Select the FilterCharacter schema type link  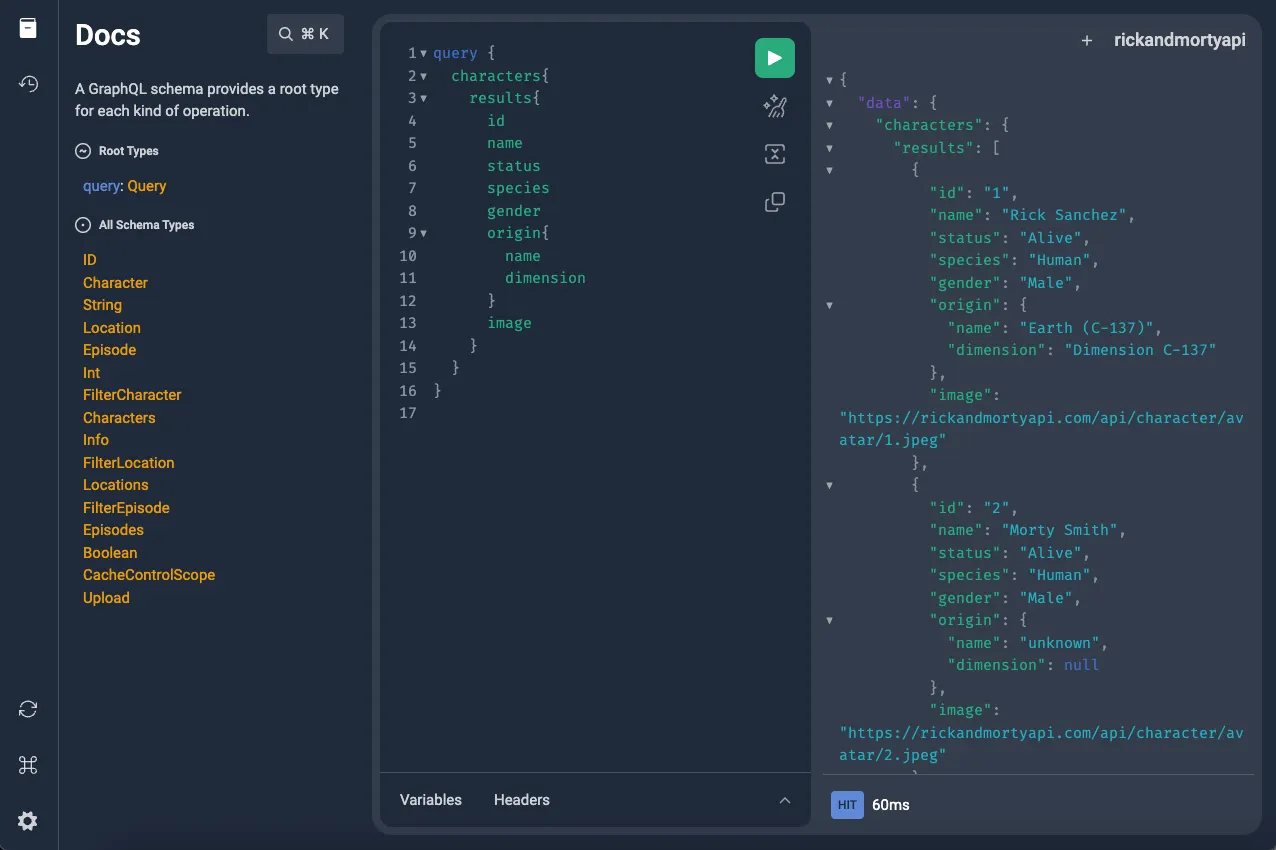pyautogui.click(x=132, y=395)
